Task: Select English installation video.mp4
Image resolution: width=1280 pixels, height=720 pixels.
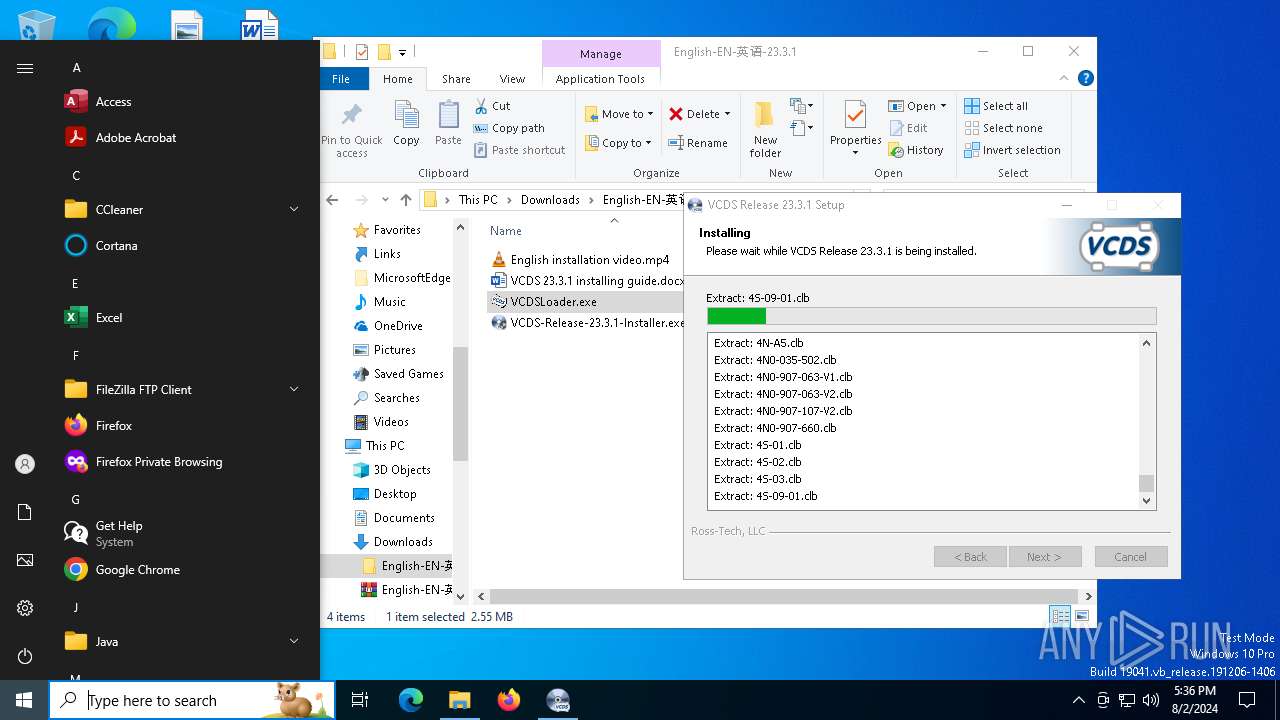Action: point(580,260)
